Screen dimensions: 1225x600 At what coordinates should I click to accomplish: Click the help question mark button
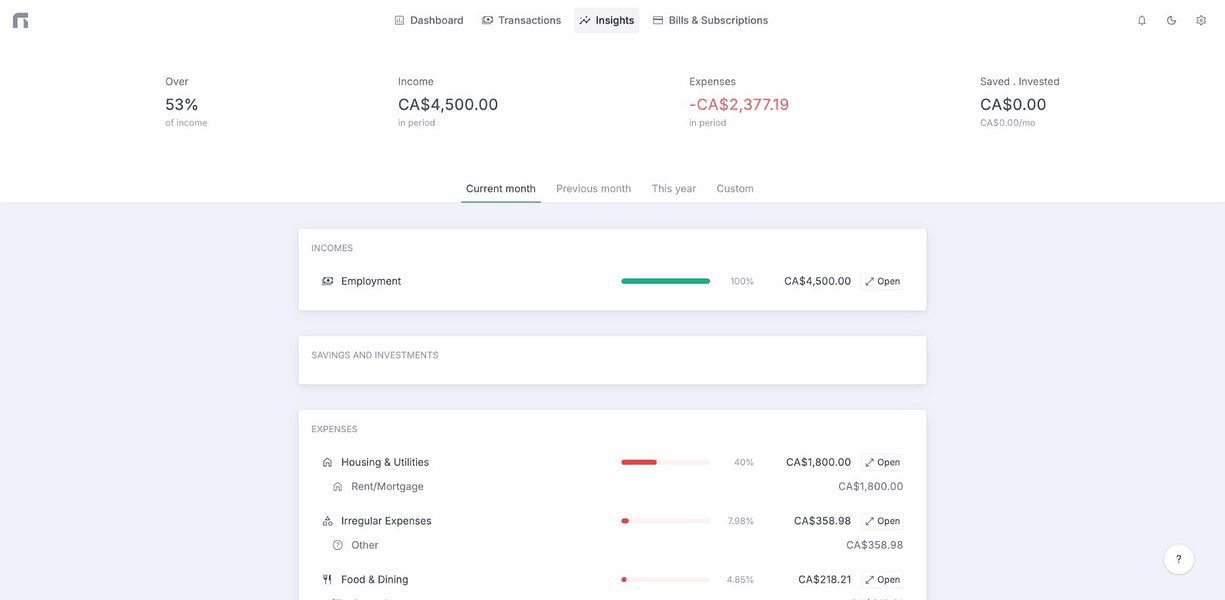1179,559
